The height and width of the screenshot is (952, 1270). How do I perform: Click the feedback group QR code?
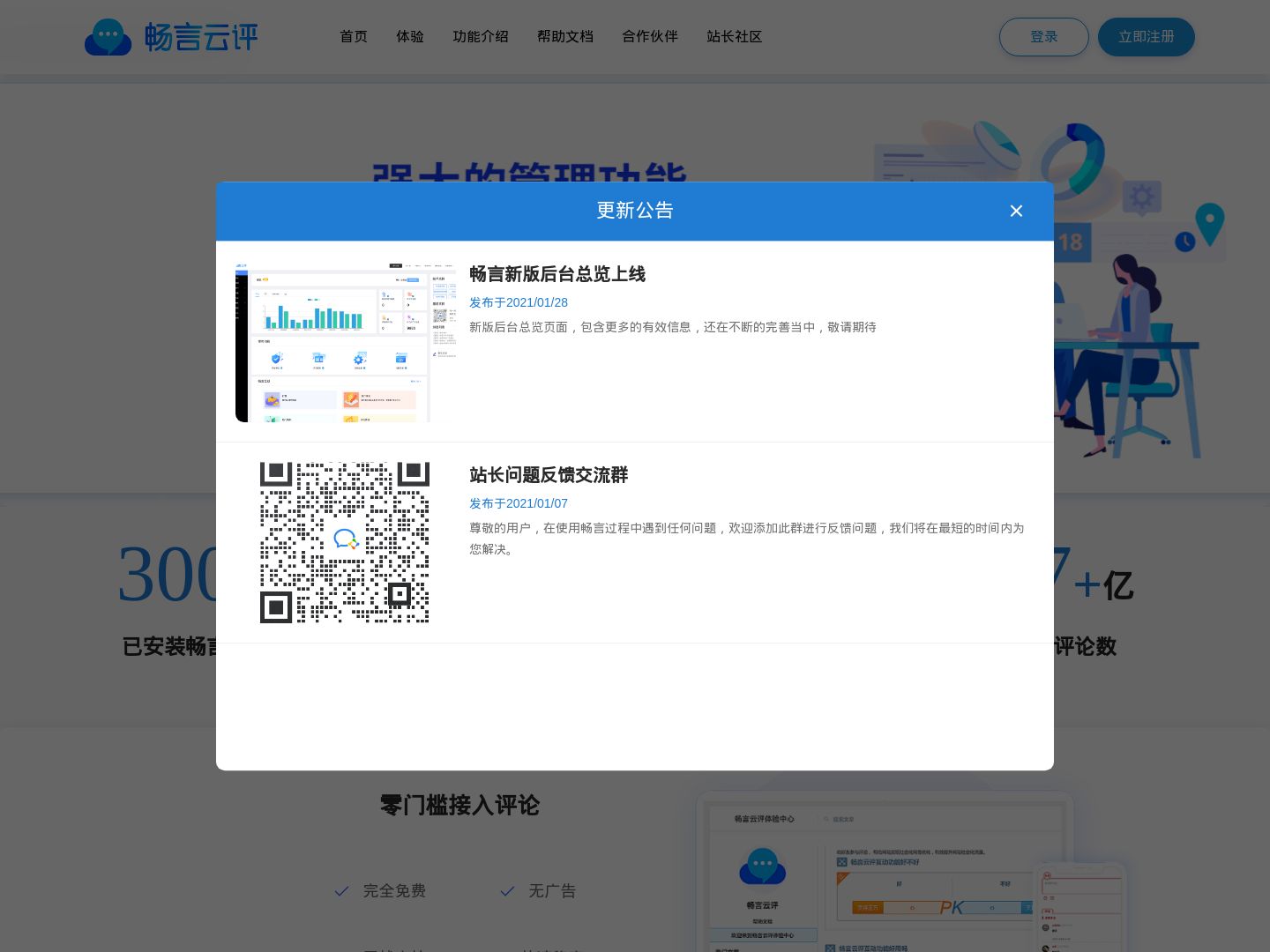click(x=345, y=542)
